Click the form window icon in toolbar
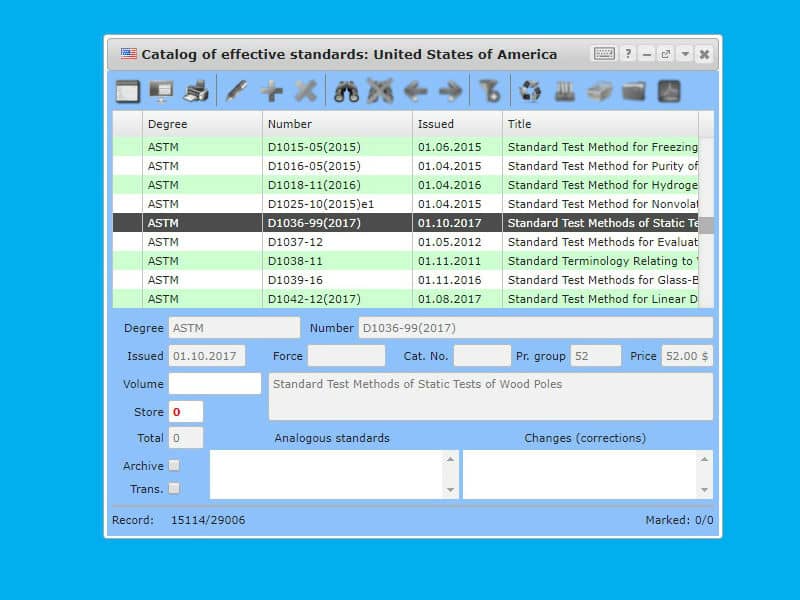Image resolution: width=800 pixels, height=600 pixels. (128, 92)
